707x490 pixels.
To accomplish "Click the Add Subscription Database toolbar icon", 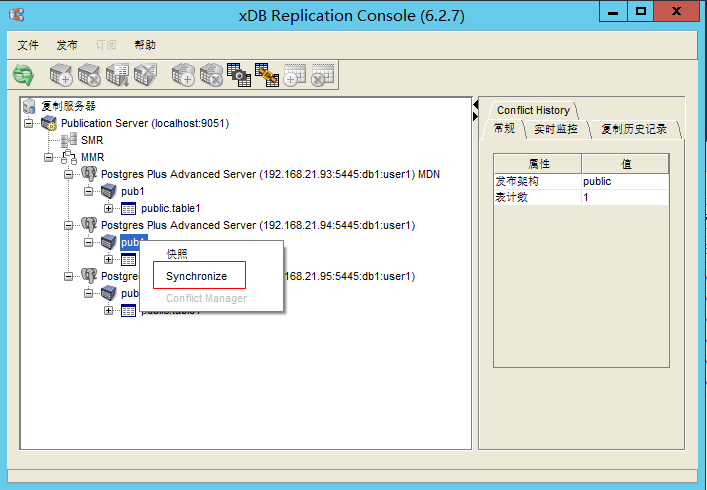I will [183, 75].
